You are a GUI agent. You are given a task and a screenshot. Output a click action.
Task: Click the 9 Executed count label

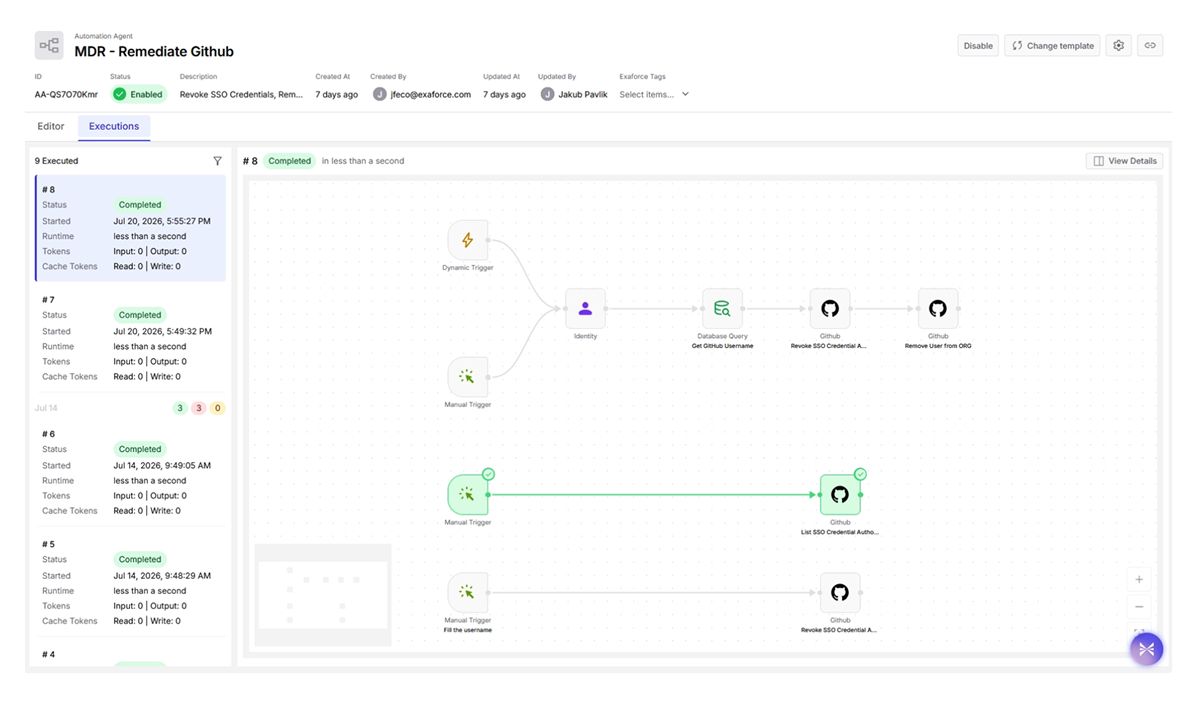pyautogui.click(x=56, y=161)
